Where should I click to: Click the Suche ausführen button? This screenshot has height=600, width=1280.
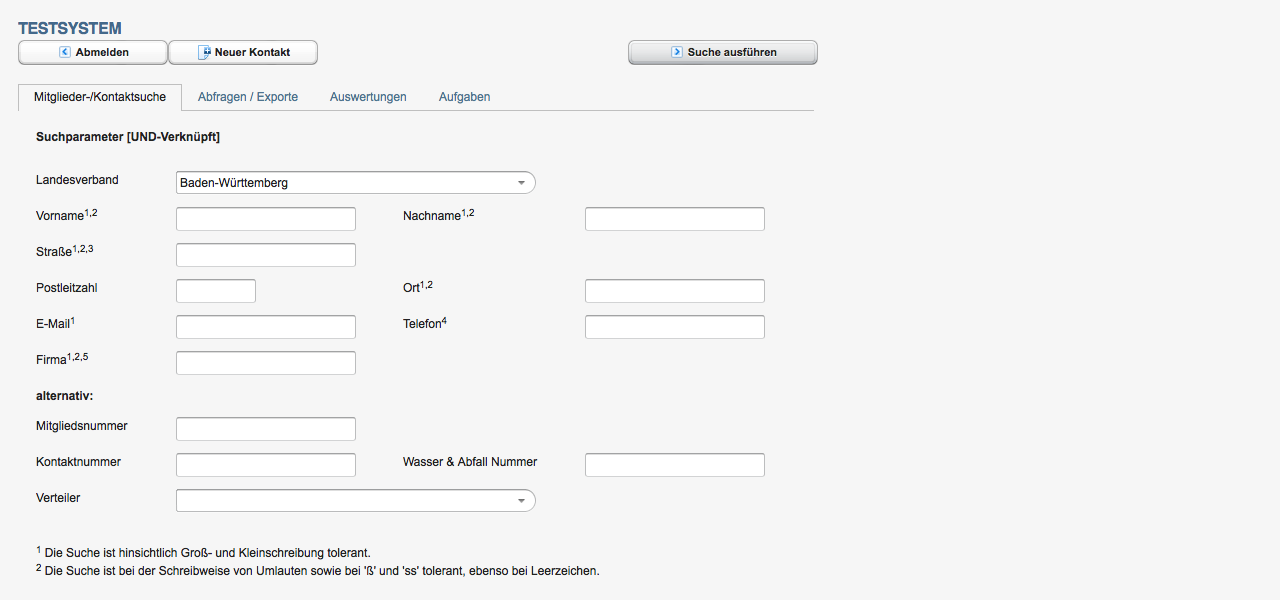[x=723, y=52]
